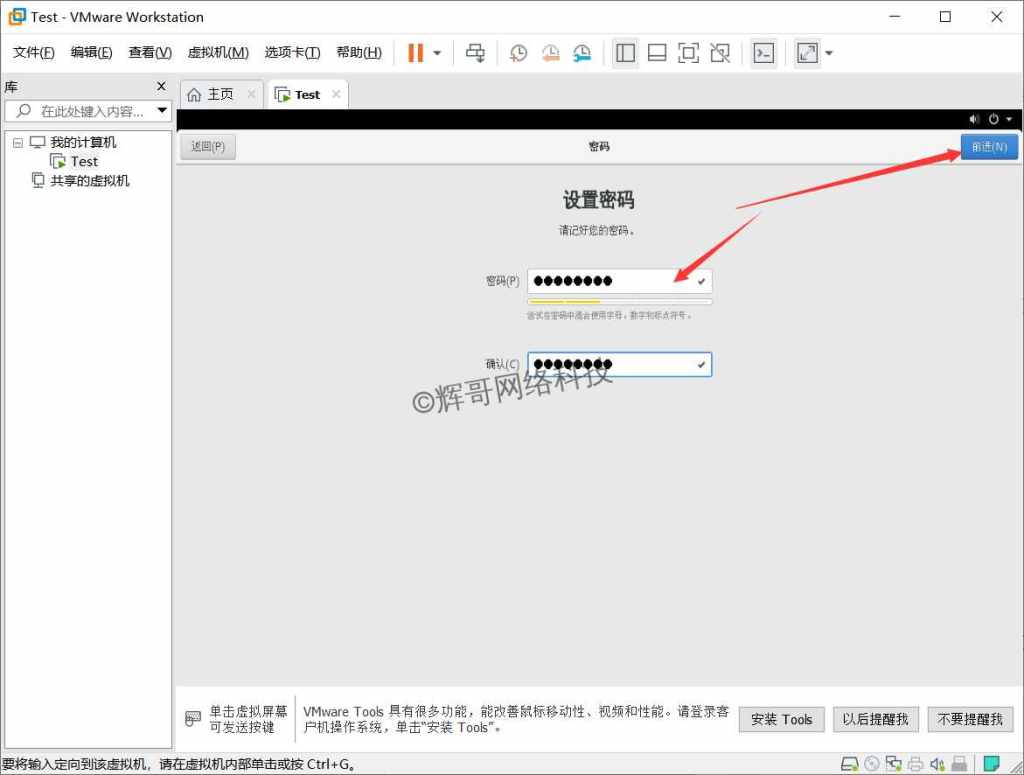Open the library search filter dropdown arrow

point(162,110)
